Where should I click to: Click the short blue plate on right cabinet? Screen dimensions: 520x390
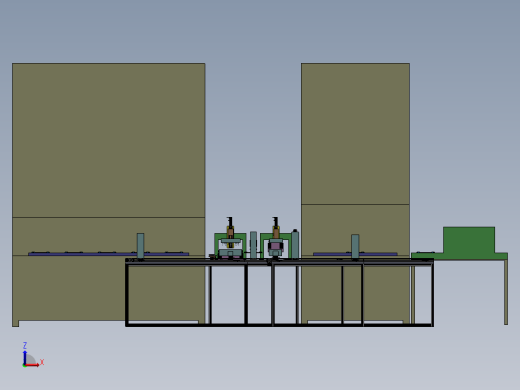(x=355, y=254)
